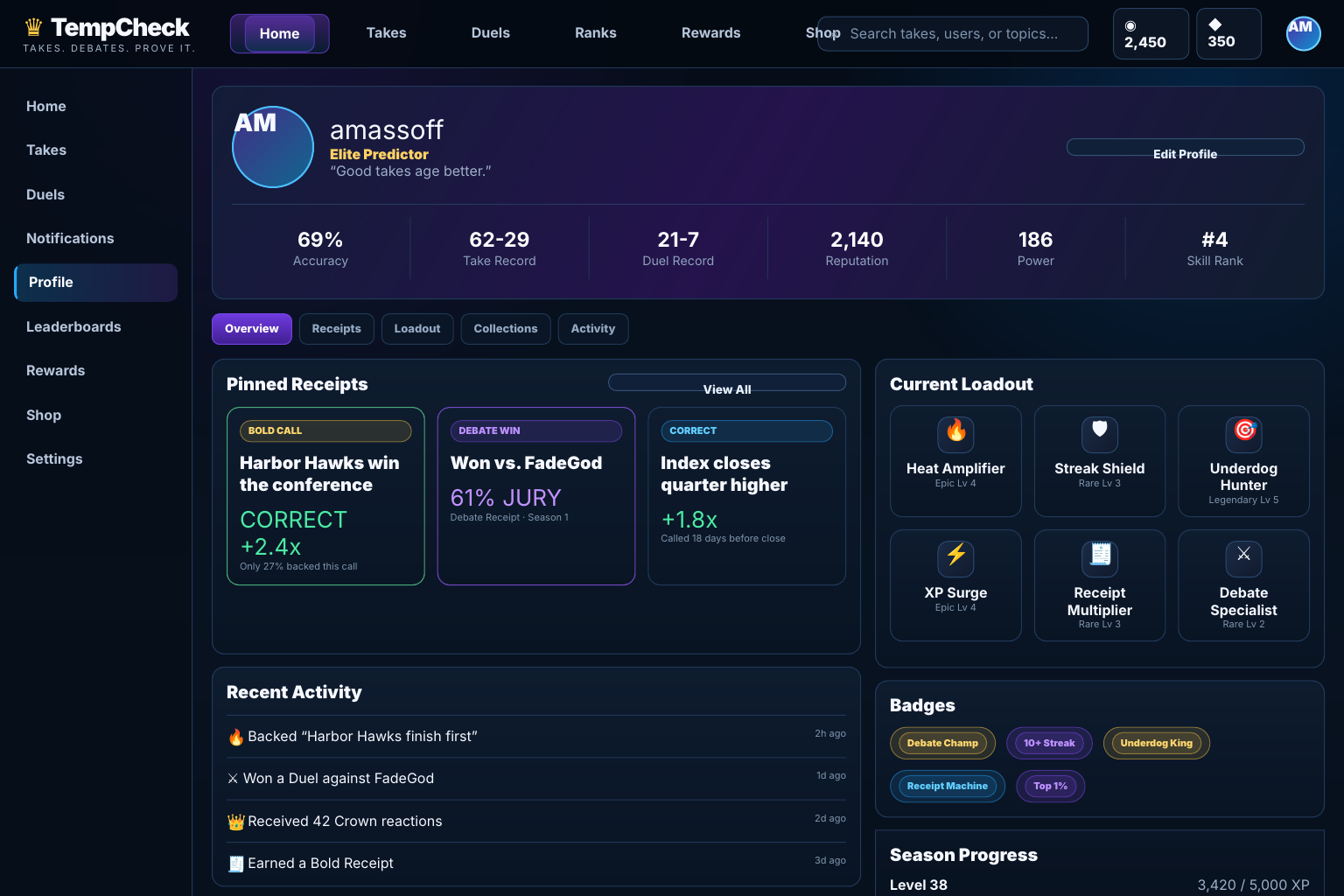Click the TempCheck crown logo icon
1344x896 pixels.
coord(33,28)
